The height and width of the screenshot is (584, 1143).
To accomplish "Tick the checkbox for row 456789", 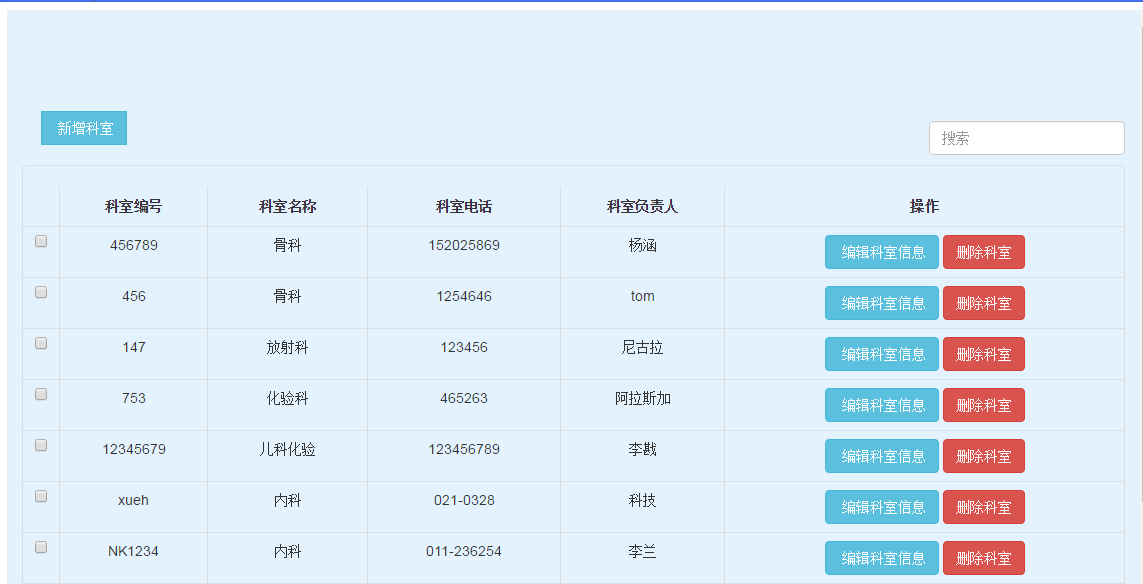I will tap(41, 241).
